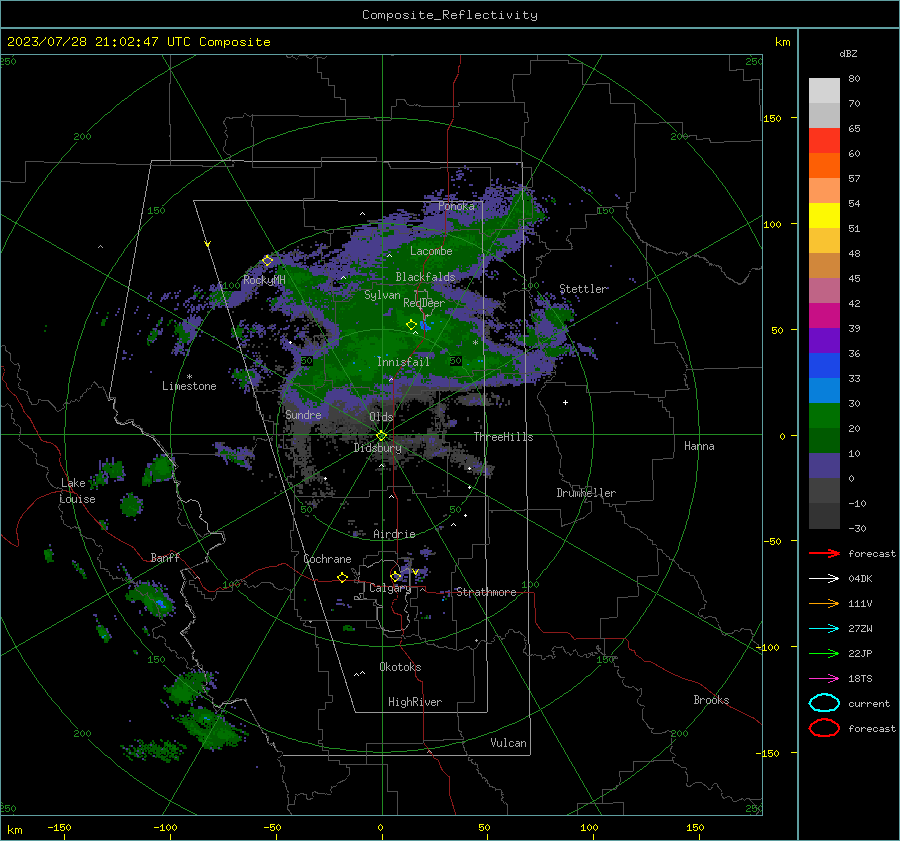Click the Hanna label
The height and width of the screenshot is (841, 900).
pyautogui.click(x=699, y=446)
